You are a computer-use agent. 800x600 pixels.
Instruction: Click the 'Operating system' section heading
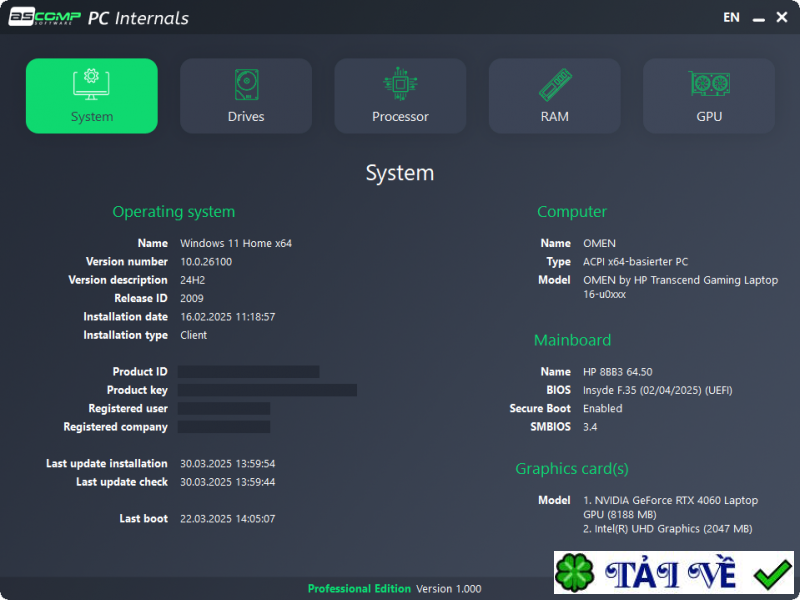point(173,212)
